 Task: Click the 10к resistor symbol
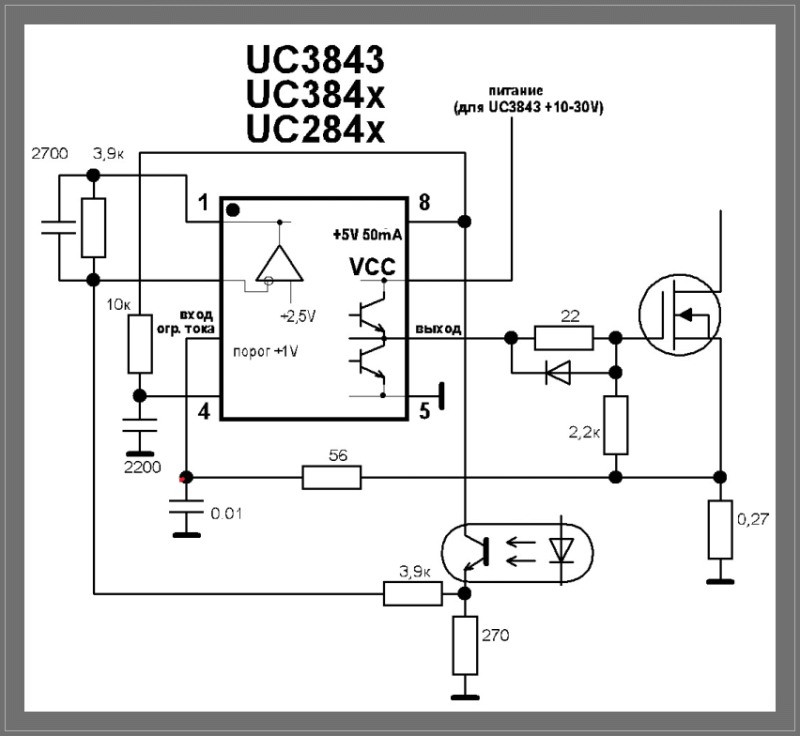[x=140, y=344]
